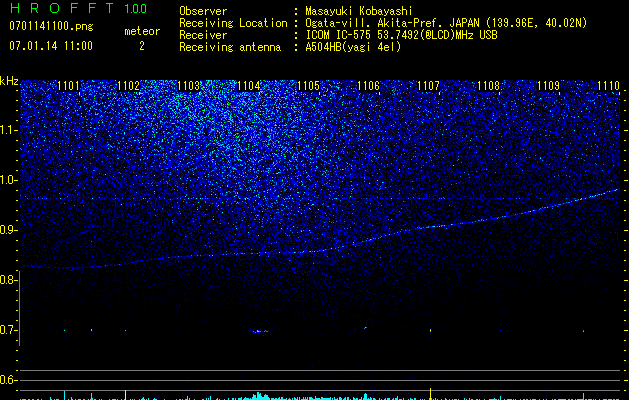Click the Receiver label
629x400 pixels.
203,35
